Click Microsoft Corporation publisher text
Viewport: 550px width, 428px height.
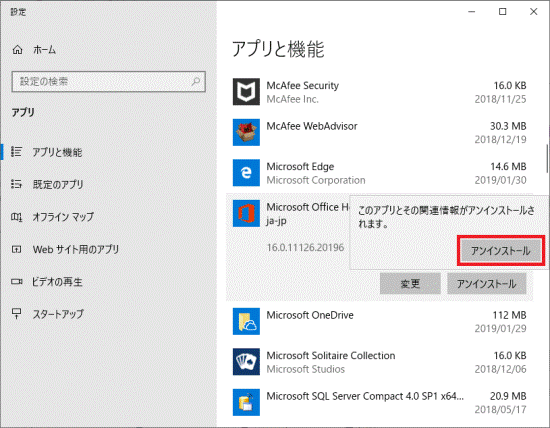[x=316, y=180]
